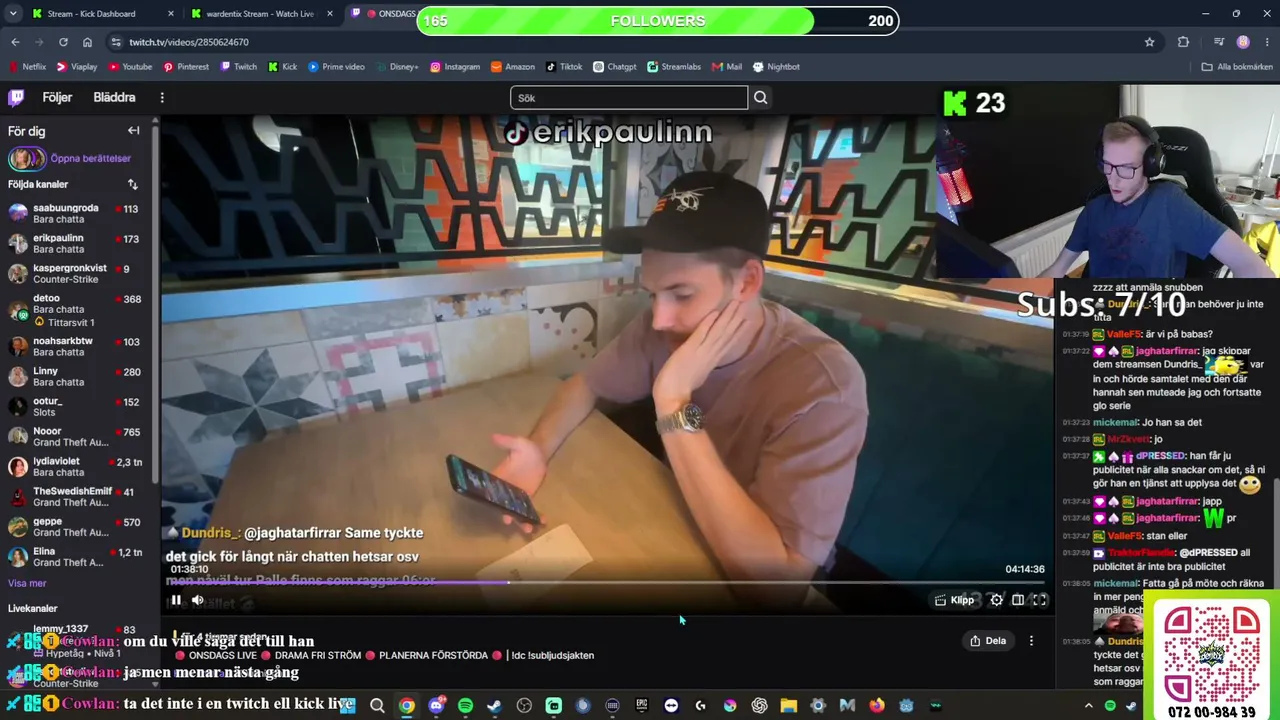Image resolution: width=1280 pixels, height=720 pixels.
Task: Enter fullscreen video mode
Action: (1040, 600)
